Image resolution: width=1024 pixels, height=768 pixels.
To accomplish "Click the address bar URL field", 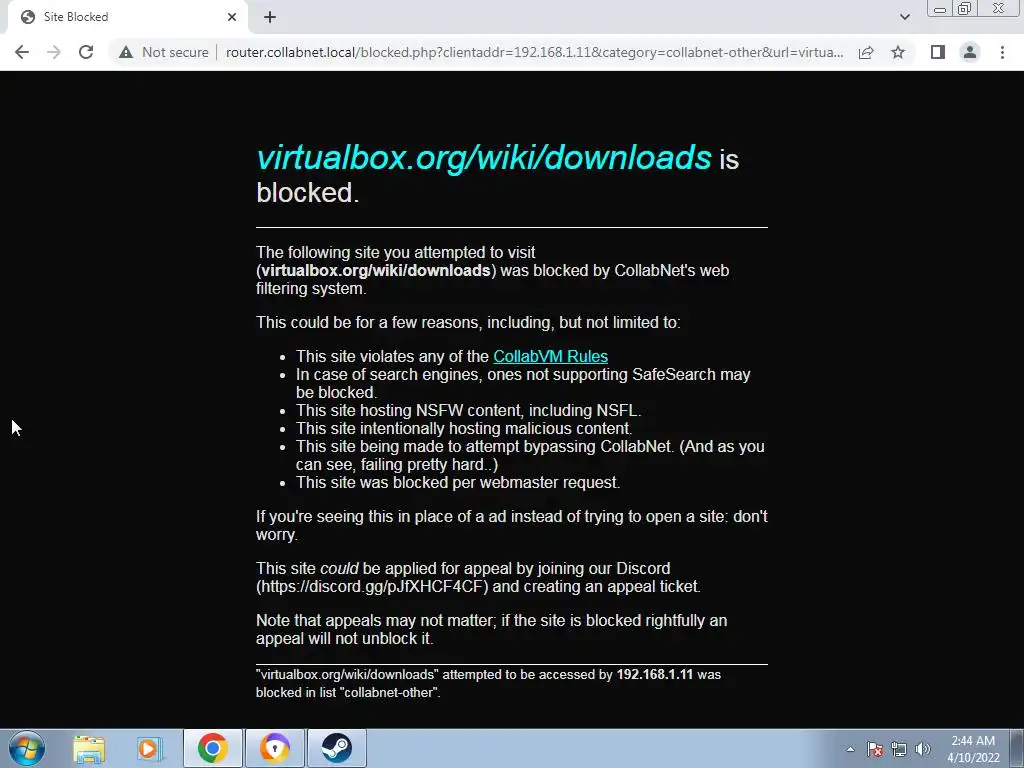I will pyautogui.click(x=534, y=52).
